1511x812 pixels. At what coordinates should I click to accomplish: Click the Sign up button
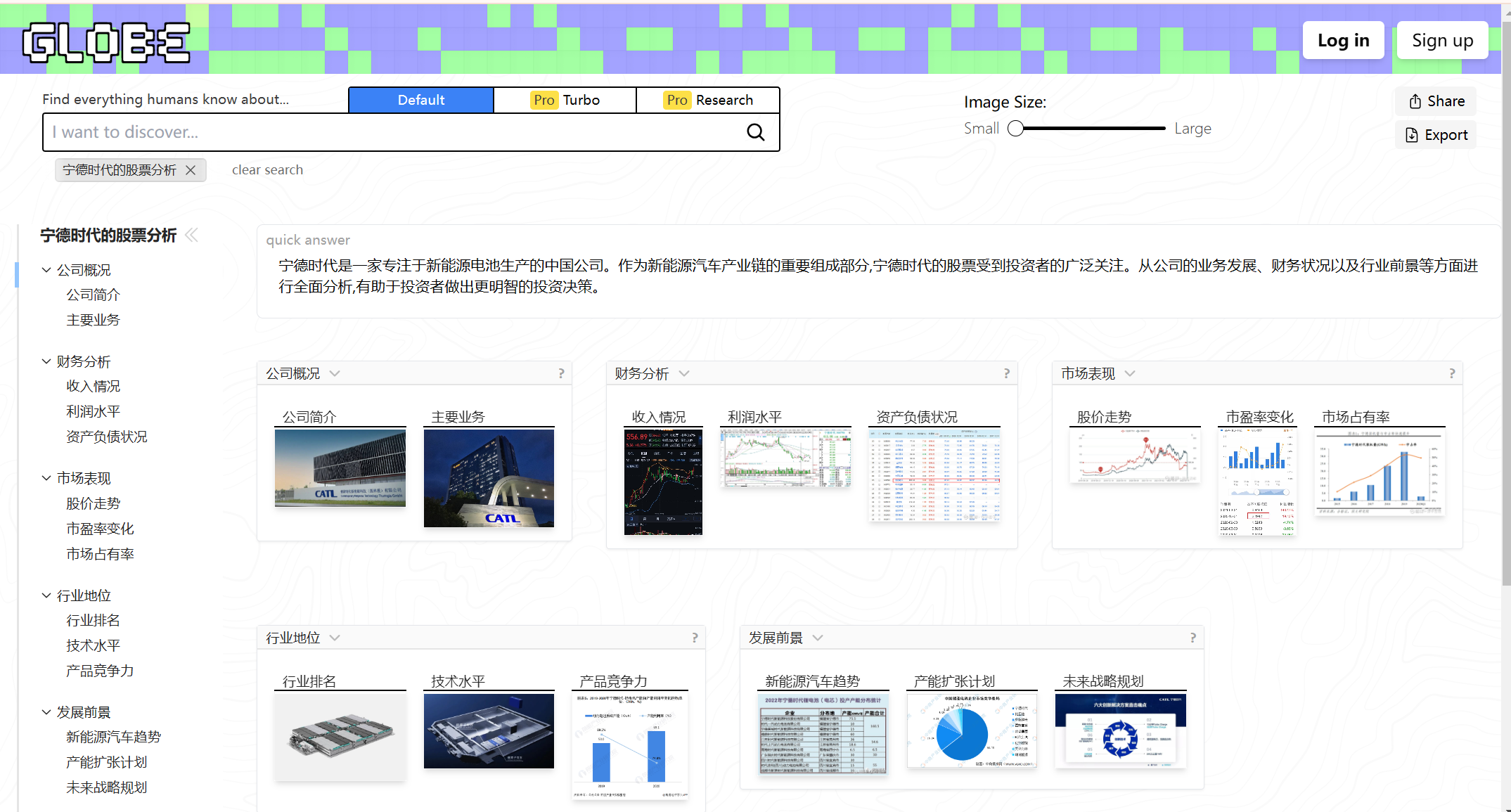1442,40
